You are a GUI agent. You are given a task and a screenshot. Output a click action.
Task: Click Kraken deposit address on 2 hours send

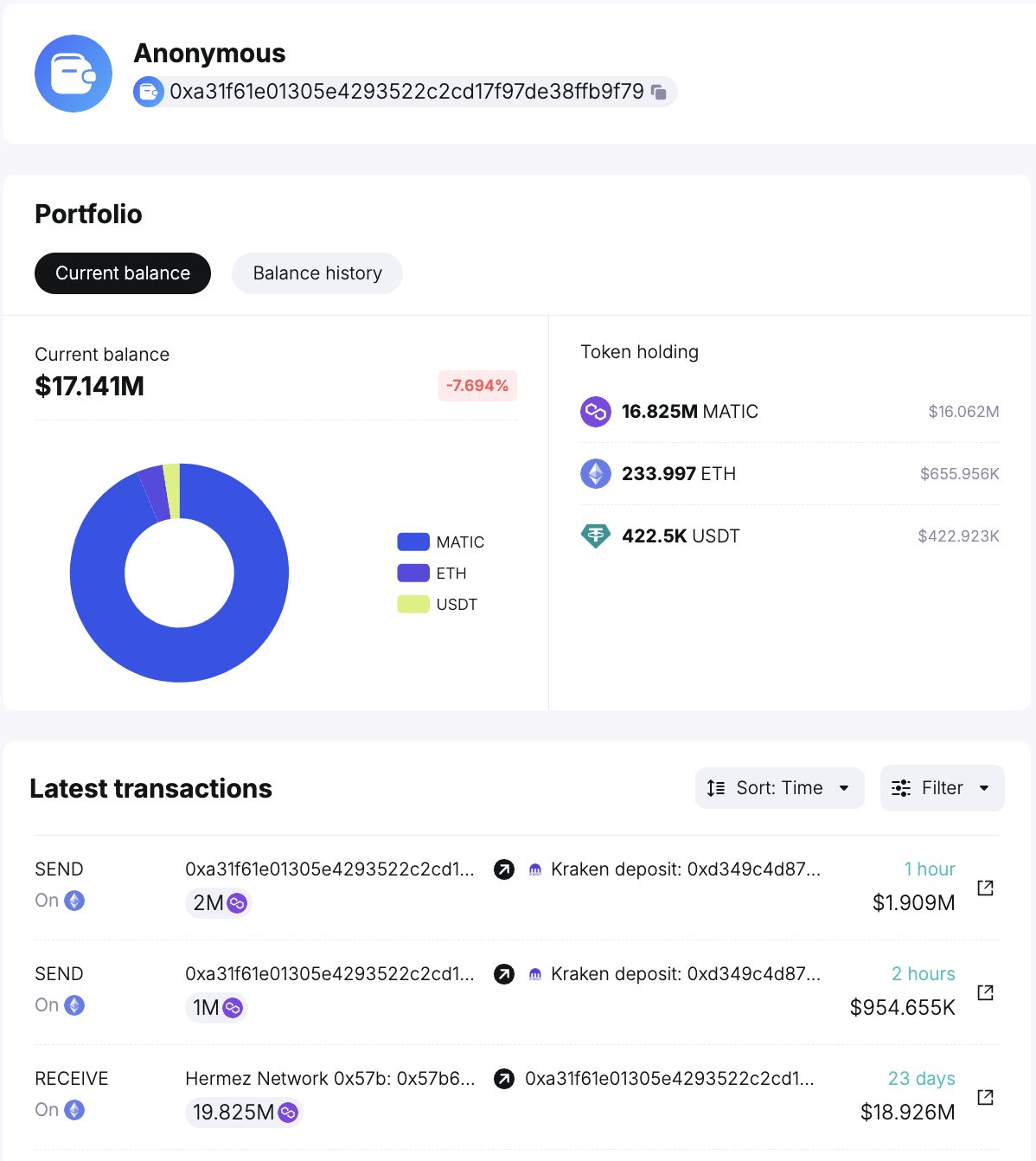[686, 974]
